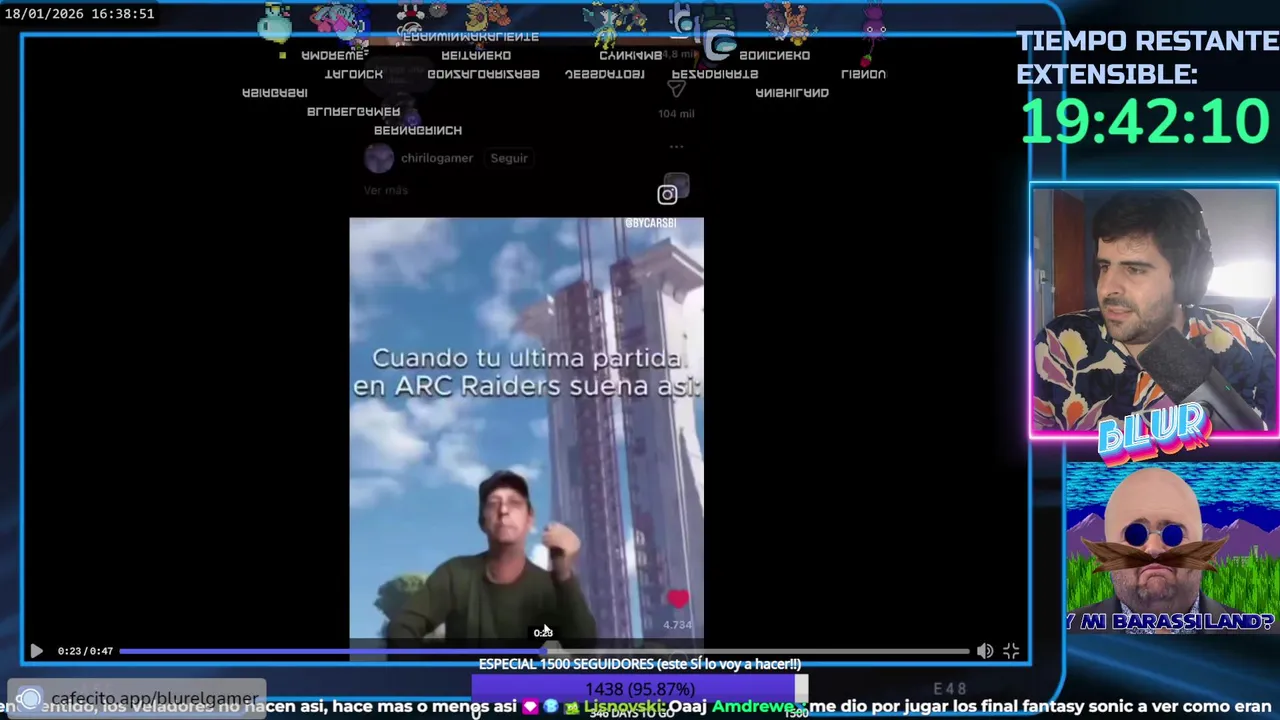Image resolution: width=1280 pixels, height=720 pixels.
Task: Open the chirilogamer username link
Action: click(x=437, y=158)
